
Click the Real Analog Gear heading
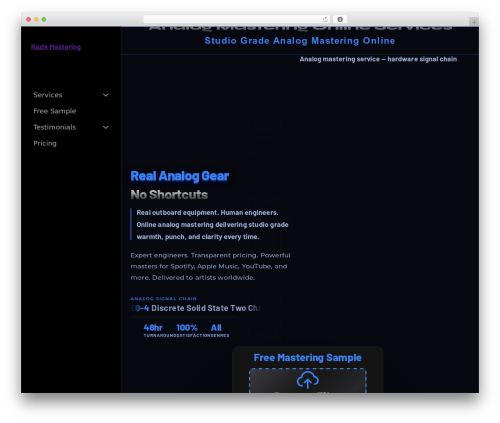point(180,176)
